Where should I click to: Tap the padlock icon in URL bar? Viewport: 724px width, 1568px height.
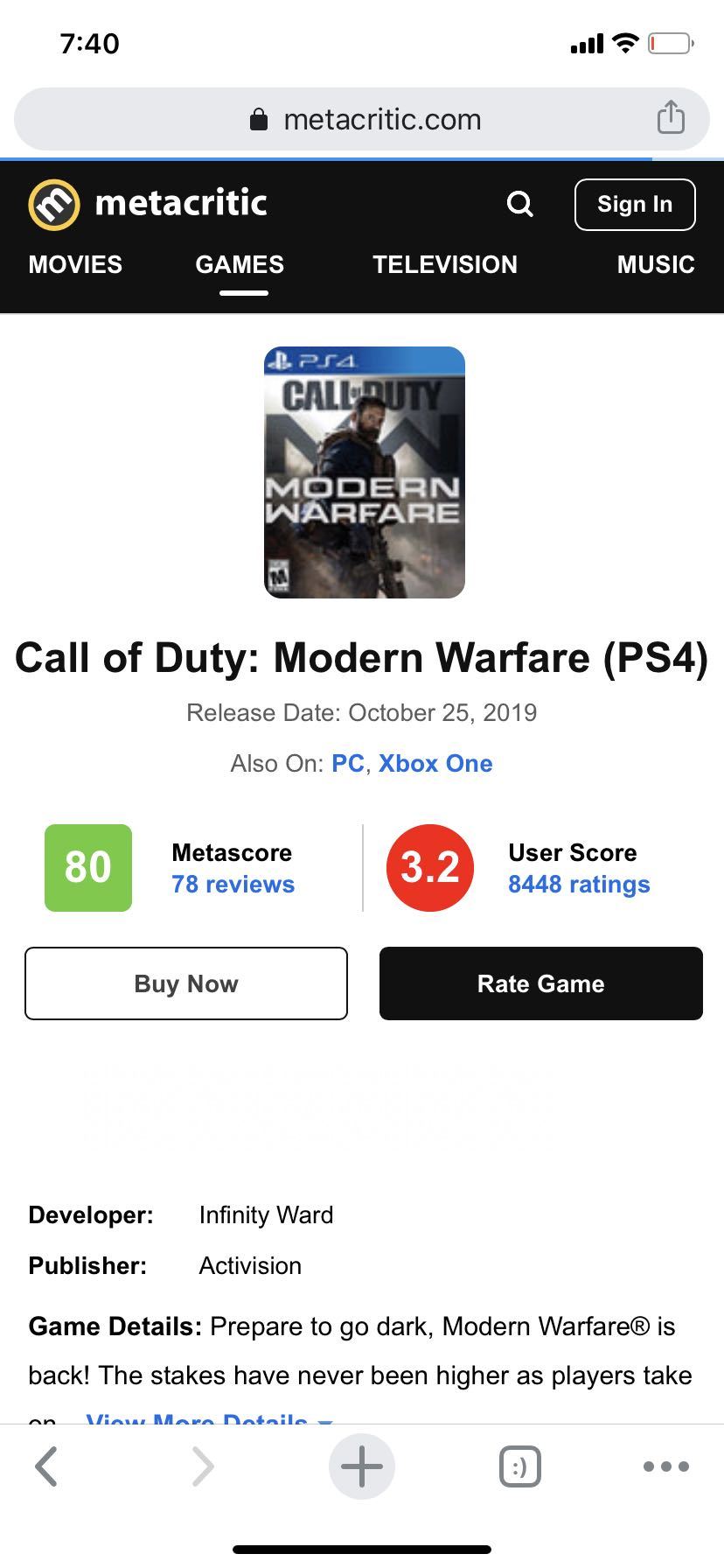tap(259, 119)
